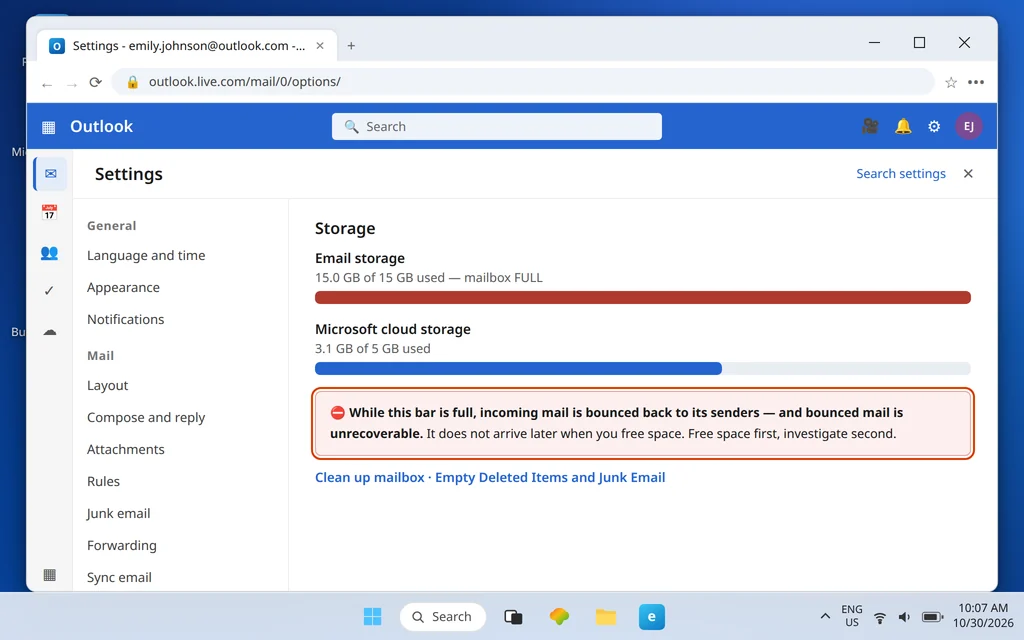Close the Settings panel with X
Screen dimensions: 1024x640
pos(968,174)
